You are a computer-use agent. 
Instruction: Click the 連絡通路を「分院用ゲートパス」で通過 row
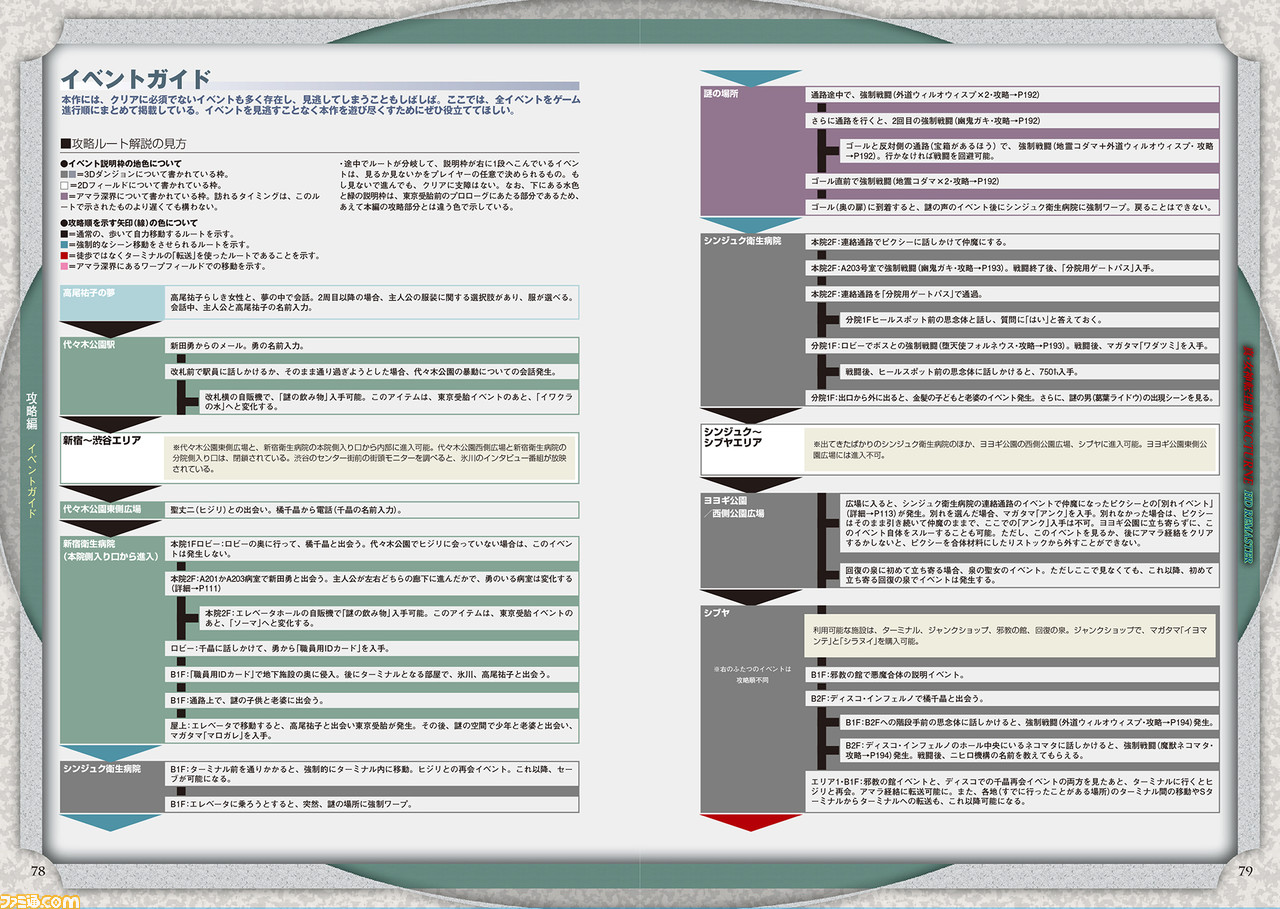coord(1011,294)
